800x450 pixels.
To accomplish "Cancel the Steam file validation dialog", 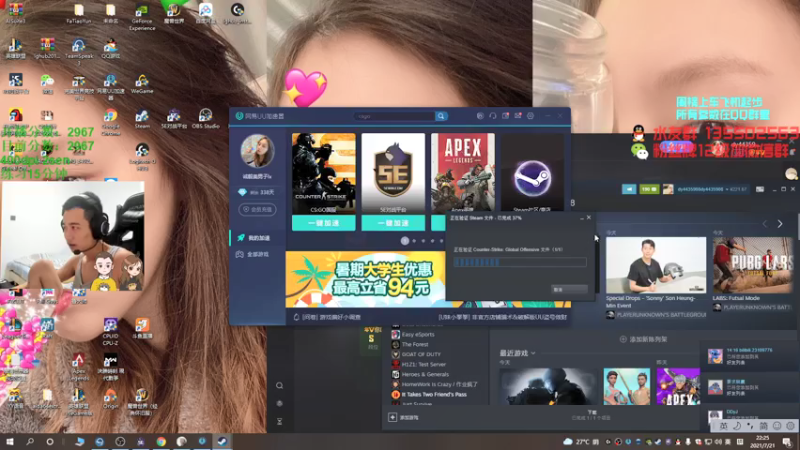I will pyautogui.click(x=569, y=289).
